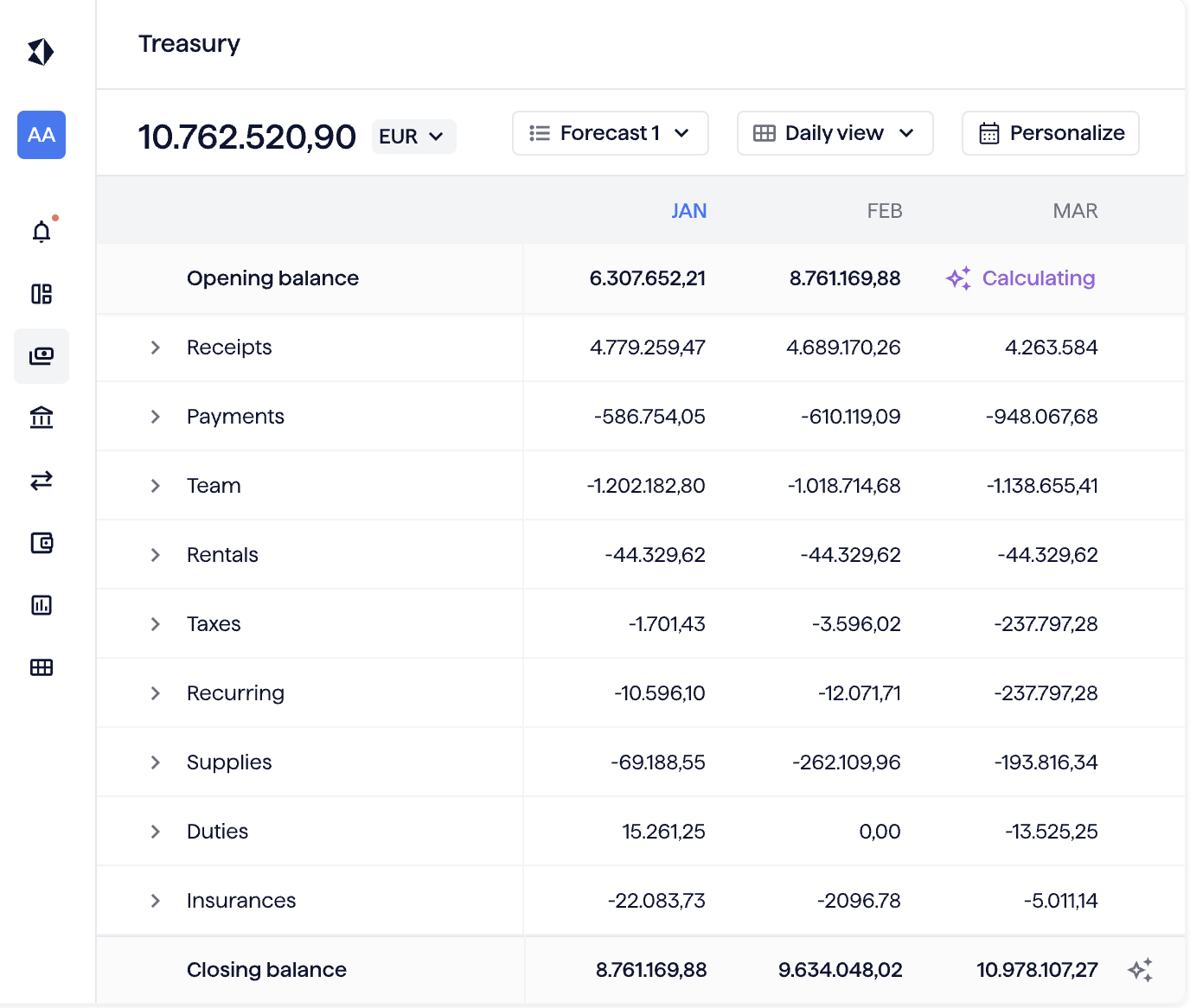Open the AA account avatar
The height and width of the screenshot is (1008, 1190).
pos(41,135)
